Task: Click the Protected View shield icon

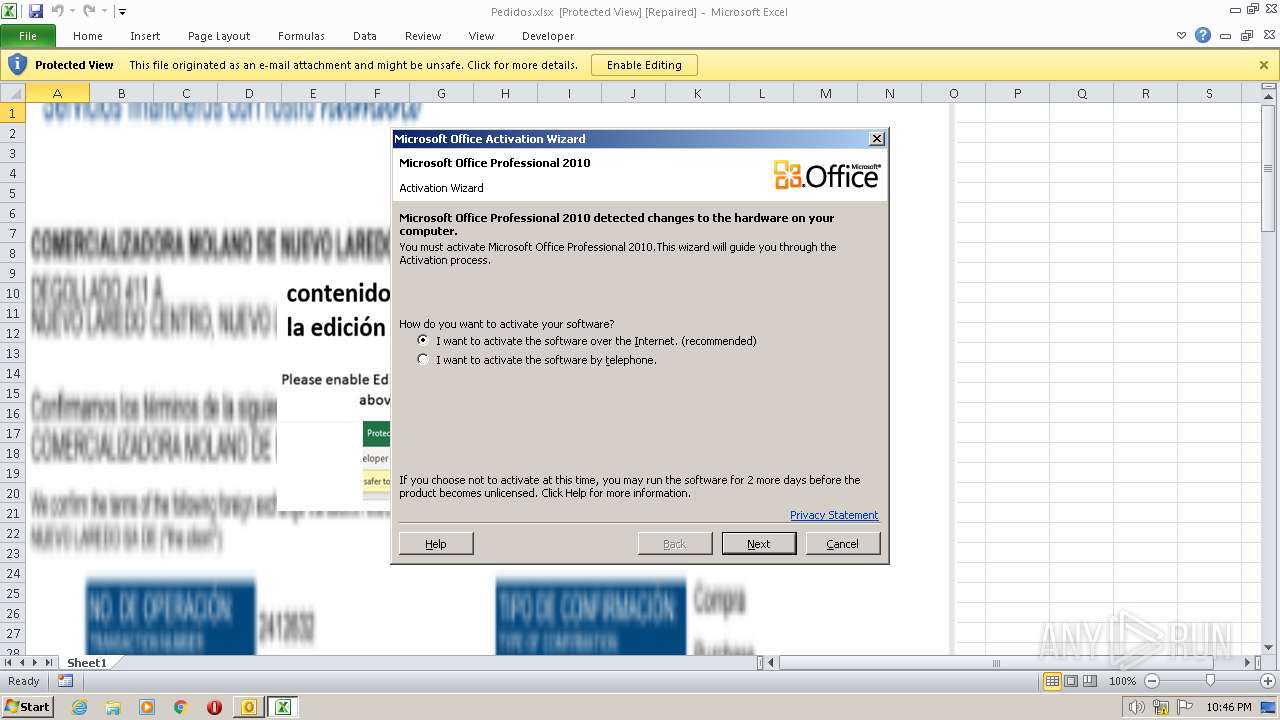Action: coord(16,65)
